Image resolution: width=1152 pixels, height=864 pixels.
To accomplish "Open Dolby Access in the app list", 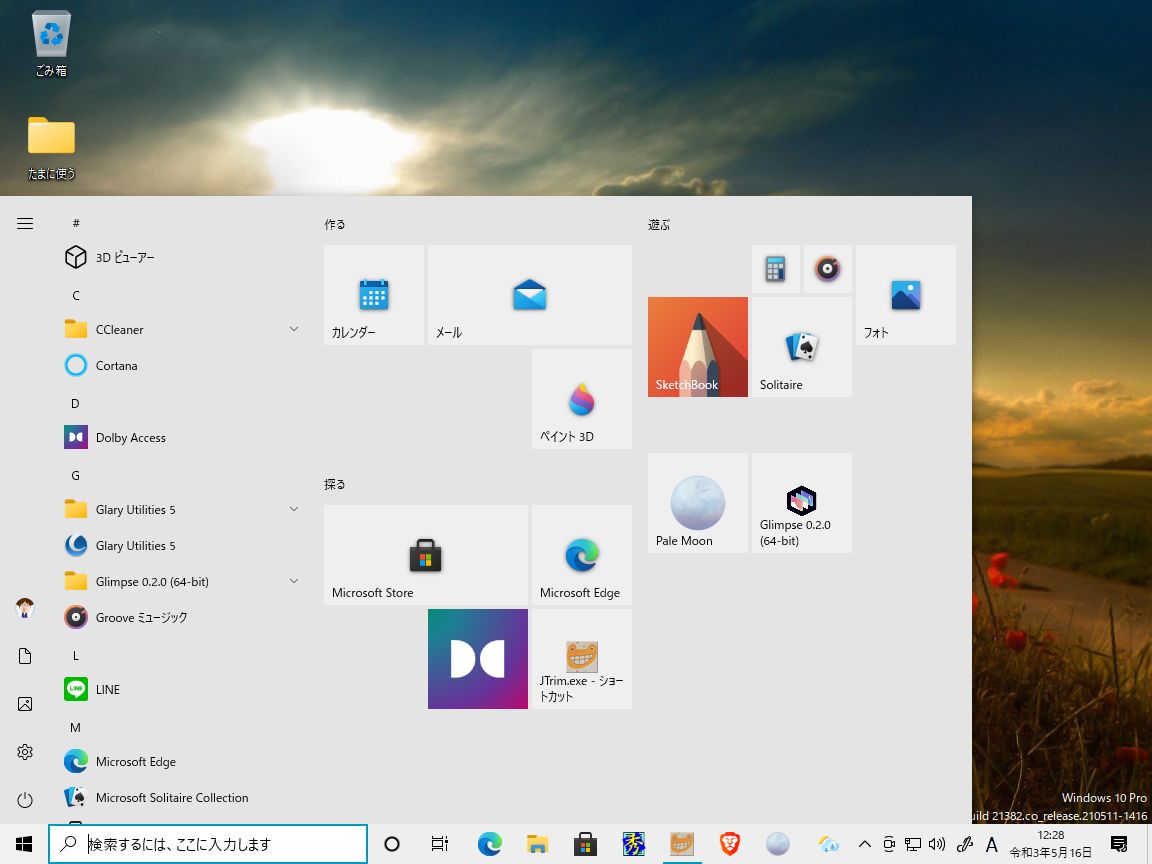I will (x=181, y=437).
